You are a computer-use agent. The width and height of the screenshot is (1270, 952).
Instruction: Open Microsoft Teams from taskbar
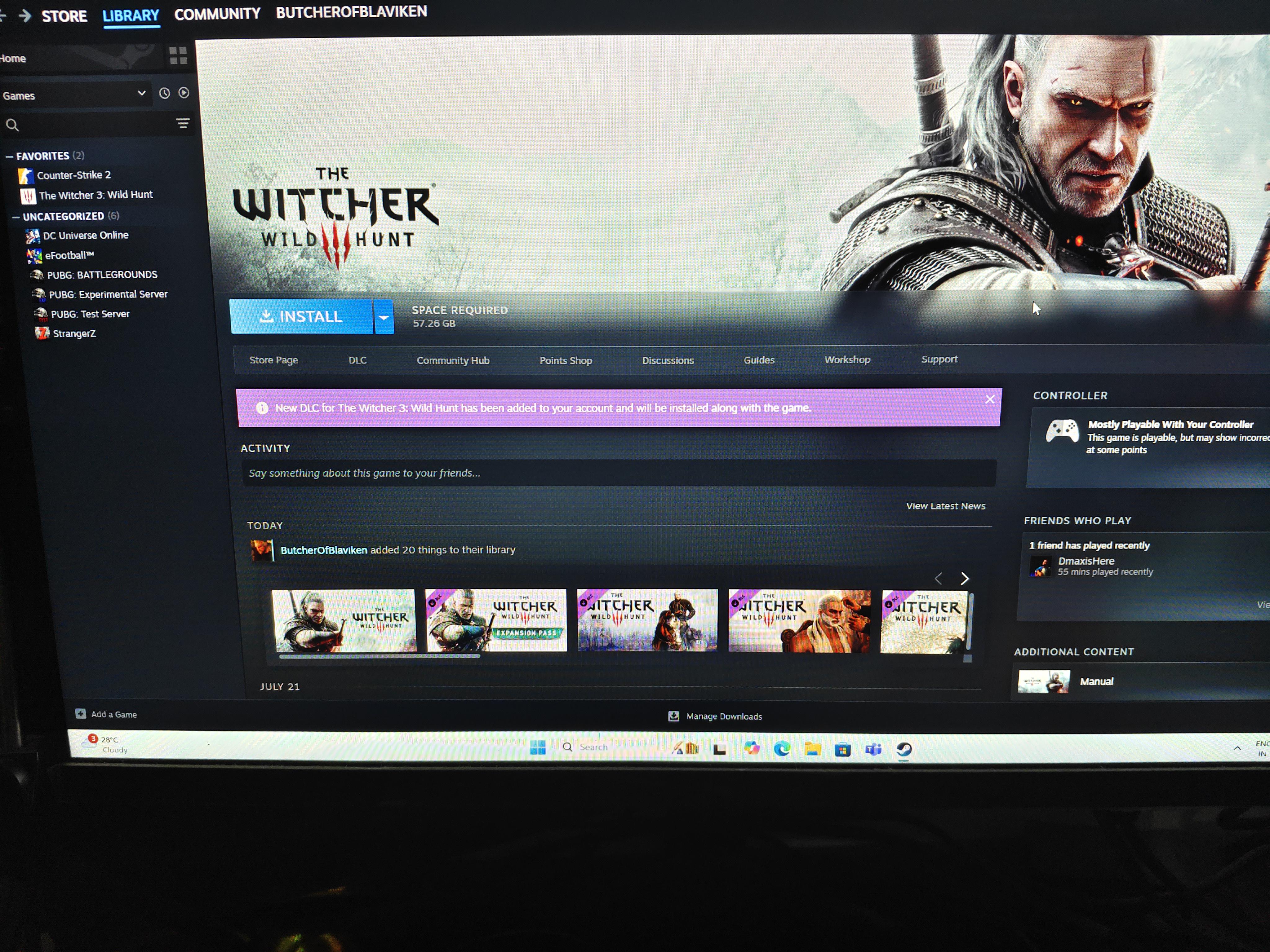click(x=873, y=749)
